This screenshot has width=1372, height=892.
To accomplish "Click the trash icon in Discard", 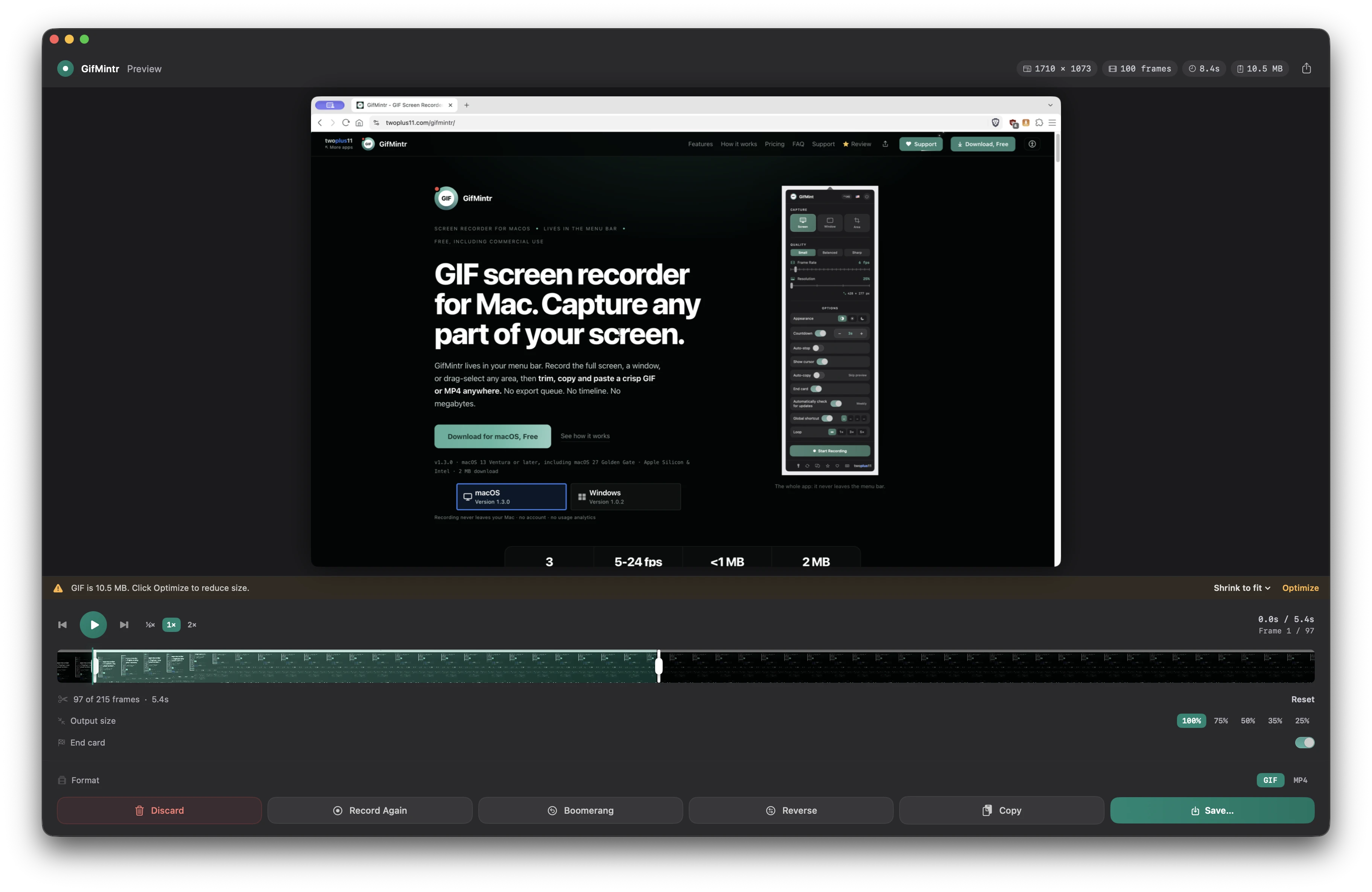I will [x=140, y=810].
